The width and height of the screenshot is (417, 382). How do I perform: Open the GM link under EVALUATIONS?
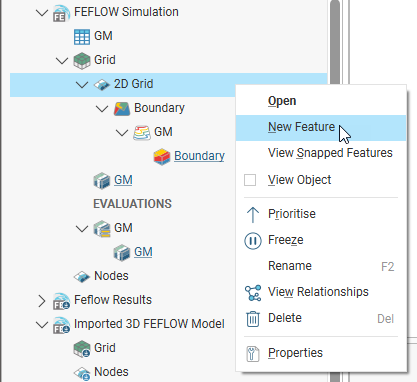pyautogui.click(x=143, y=252)
